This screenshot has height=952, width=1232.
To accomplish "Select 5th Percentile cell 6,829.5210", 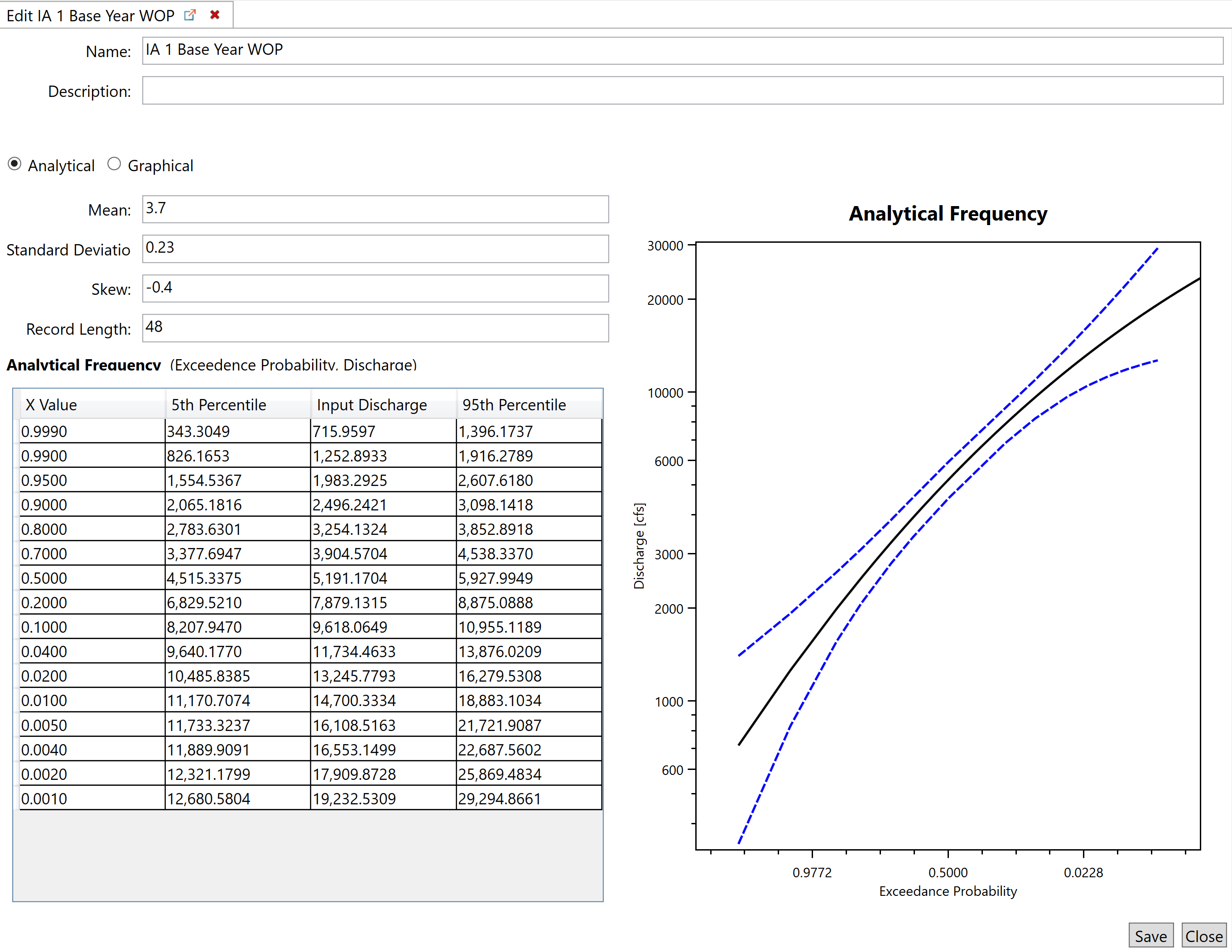I will tap(238, 603).
